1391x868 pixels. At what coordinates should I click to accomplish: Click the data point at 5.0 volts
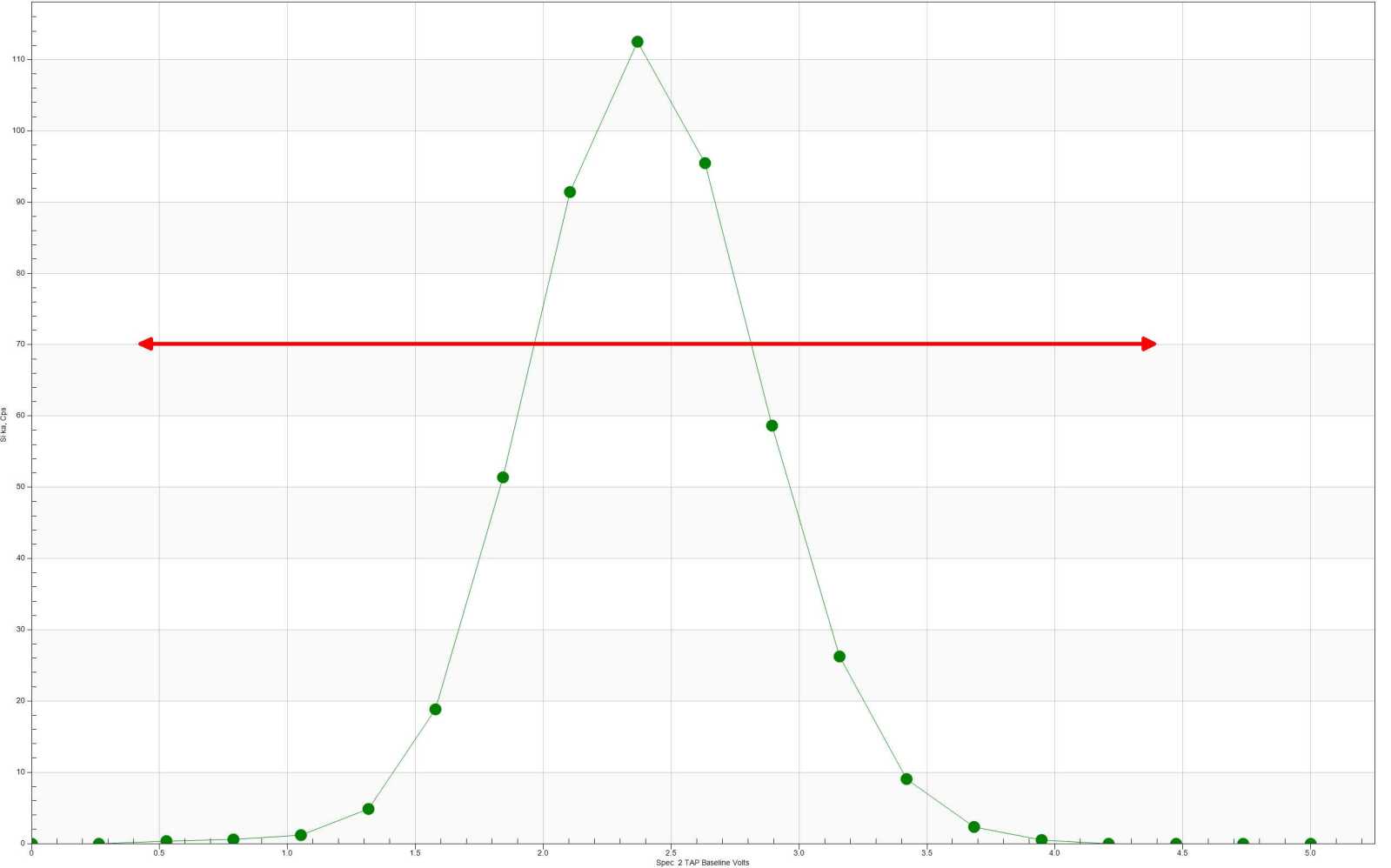1310,844
